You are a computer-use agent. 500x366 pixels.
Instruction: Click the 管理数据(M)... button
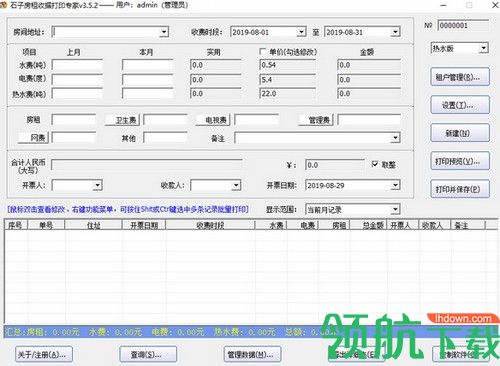[252, 354]
